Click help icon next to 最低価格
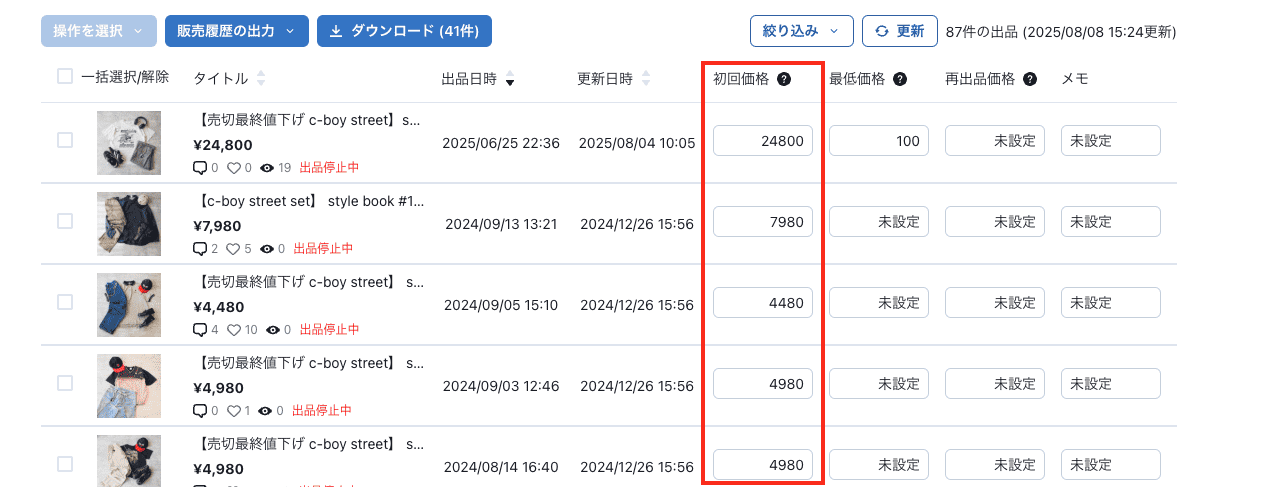Image resolution: width=1261 pixels, height=487 pixels. (900, 79)
